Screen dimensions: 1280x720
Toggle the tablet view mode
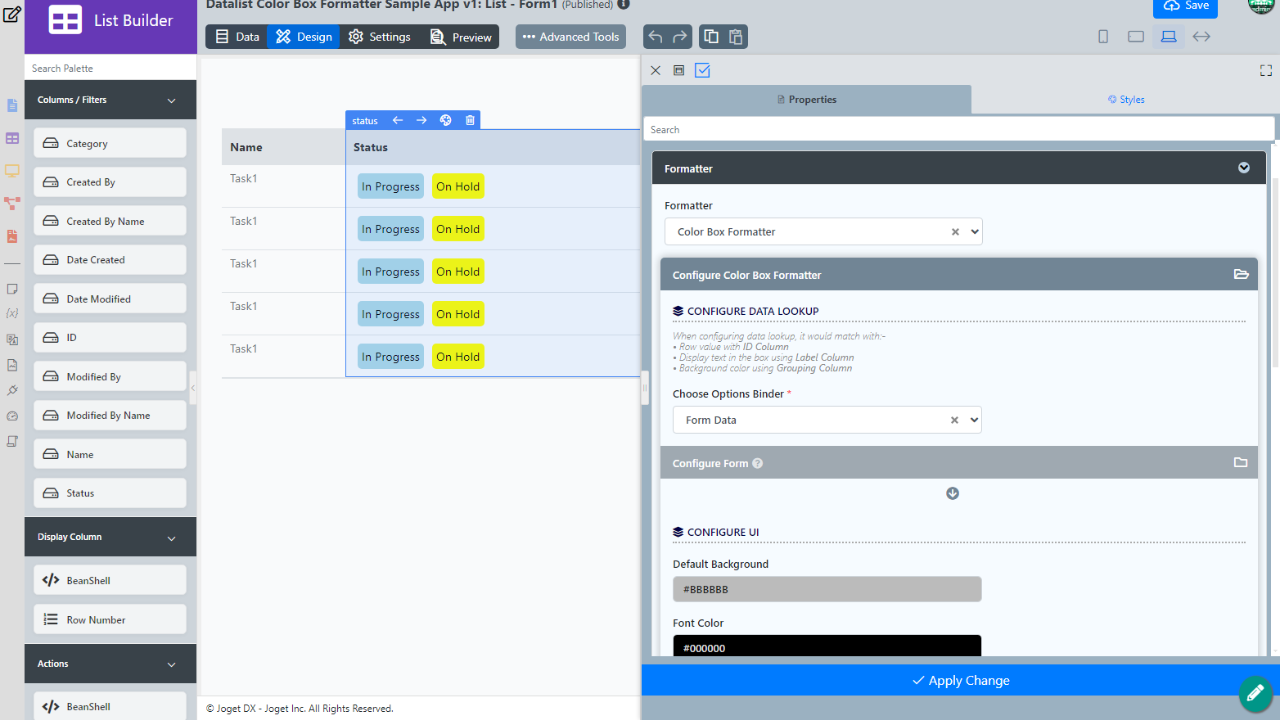tap(1136, 37)
